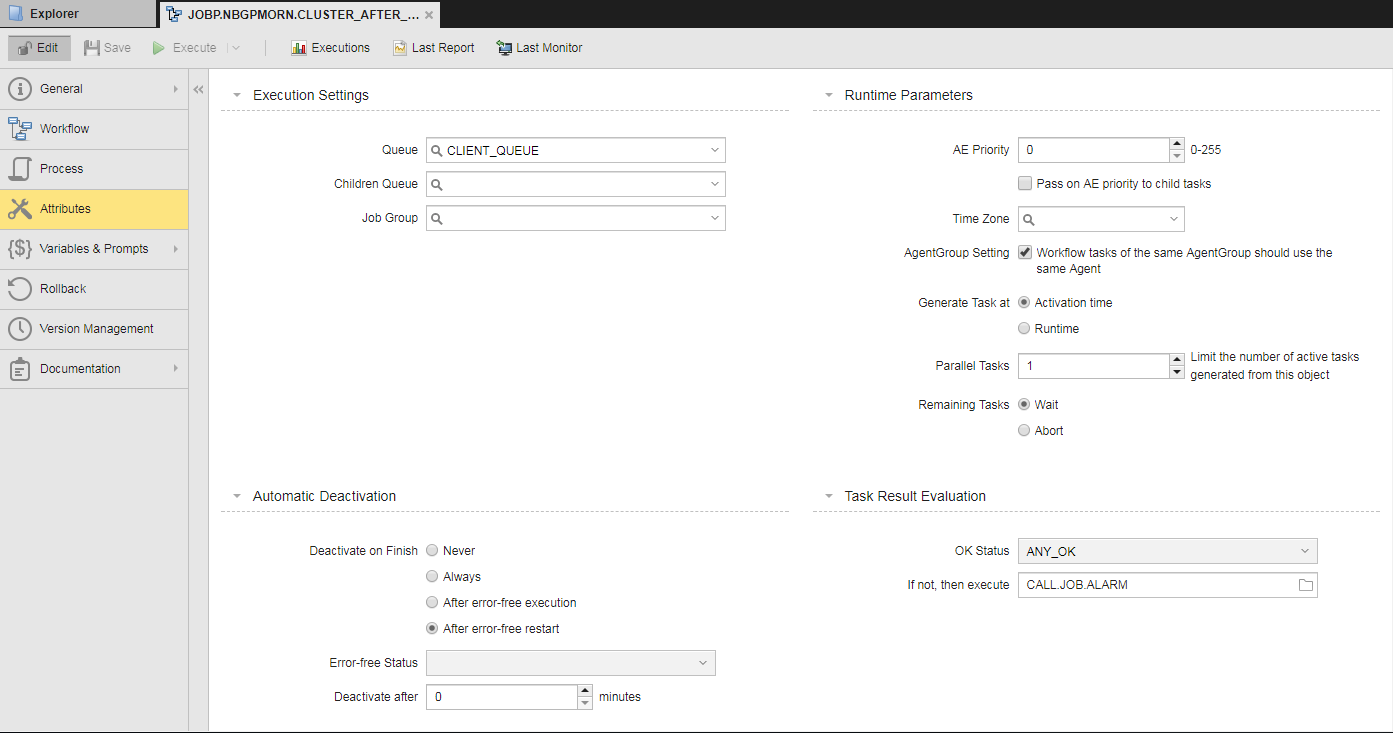Collapse Runtime Parameters section
Image resolution: width=1393 pixels, height=733 pixels.
point(829,96)
